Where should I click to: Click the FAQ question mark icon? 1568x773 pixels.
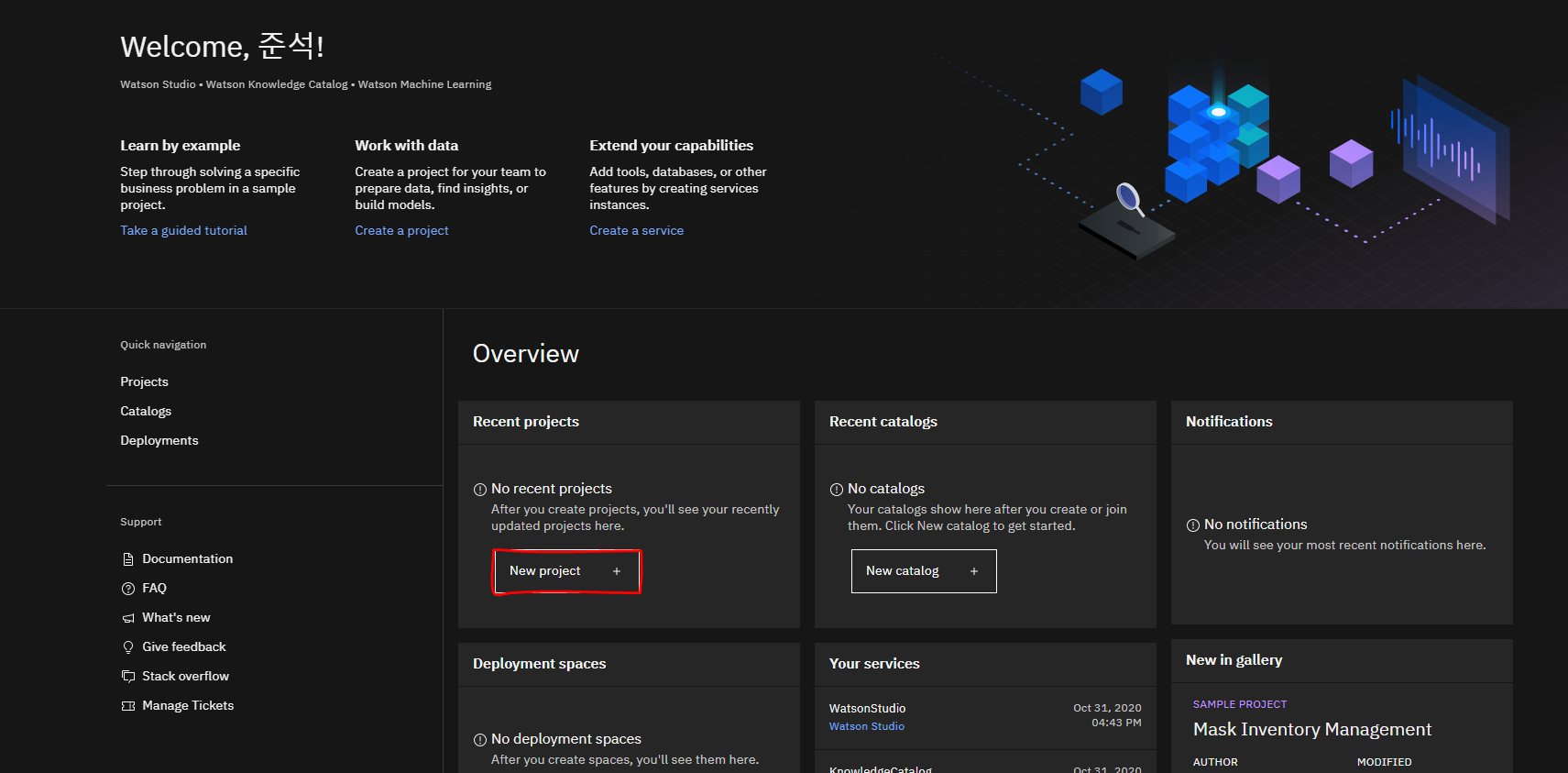[x=128, y=589]
